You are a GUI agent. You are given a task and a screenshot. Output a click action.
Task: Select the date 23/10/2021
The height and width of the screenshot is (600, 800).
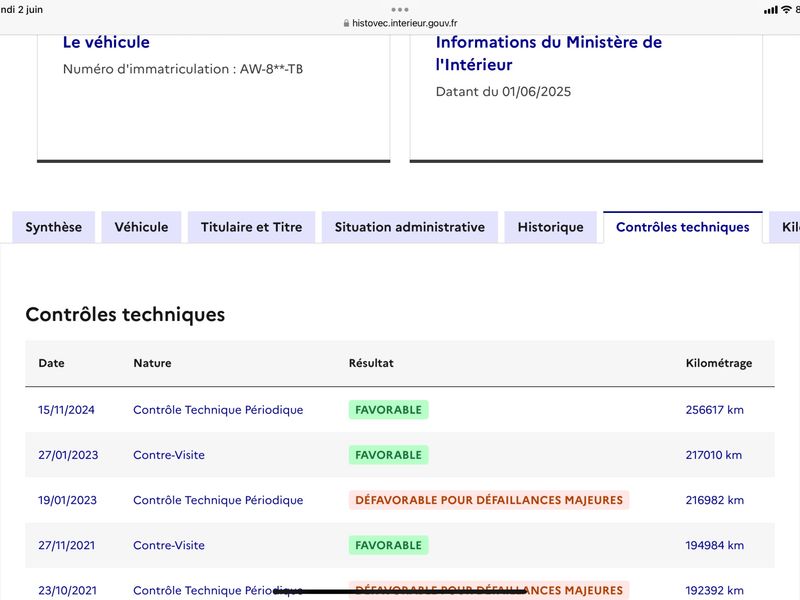67,590
